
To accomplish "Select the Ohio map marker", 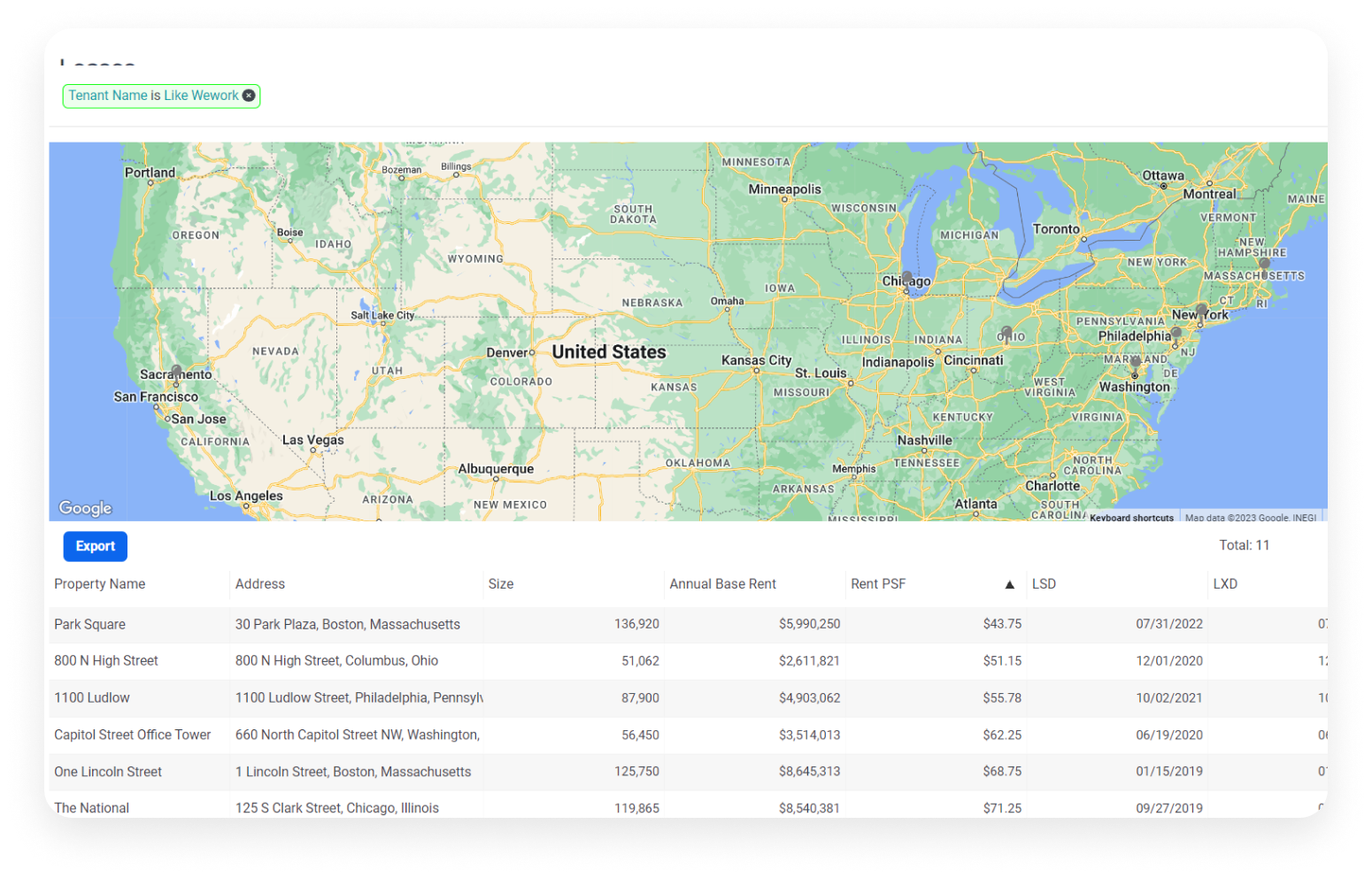I will [1006, 330].
